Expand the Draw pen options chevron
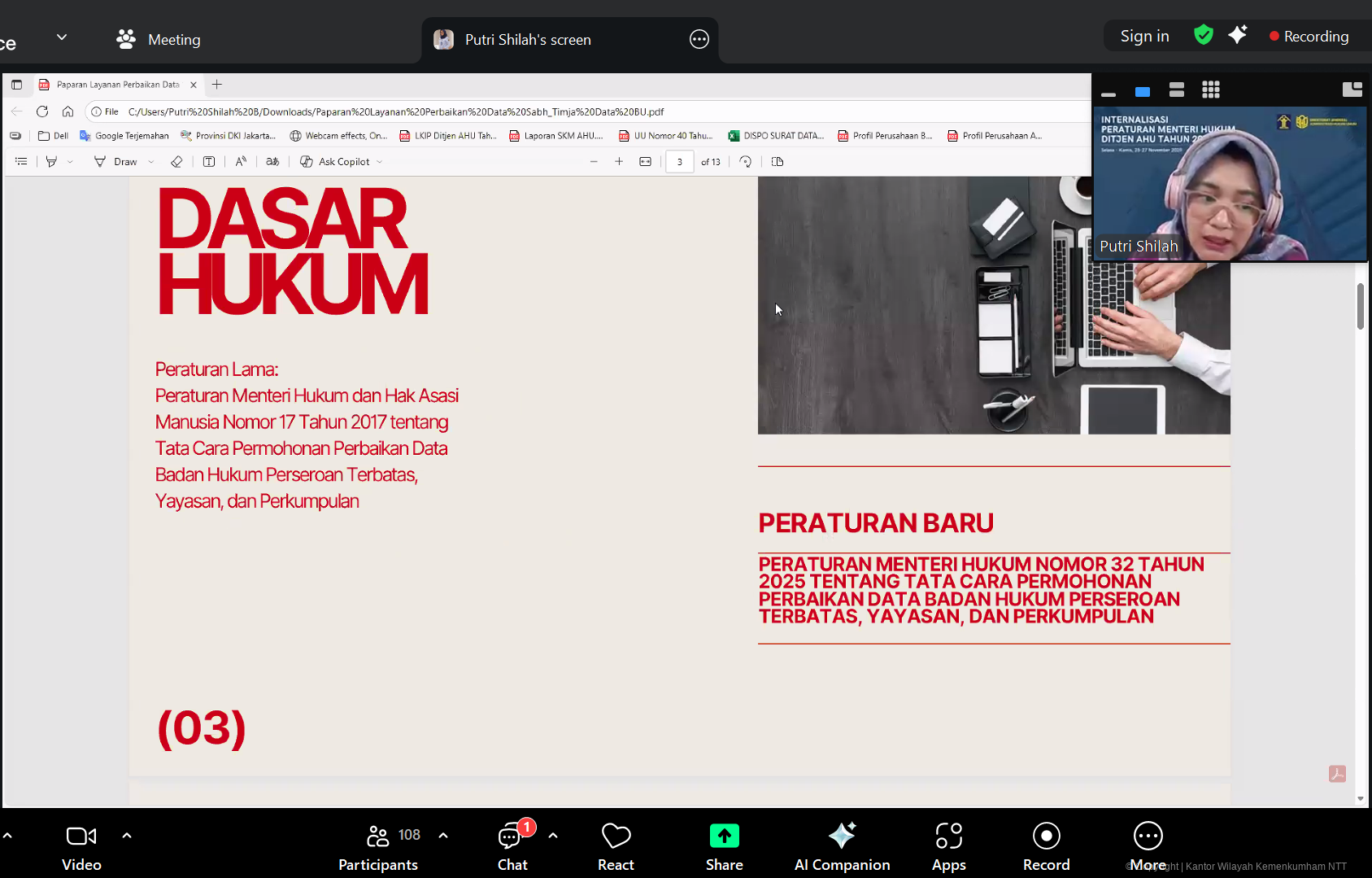Screen dimensions: 1372x878 151,161
